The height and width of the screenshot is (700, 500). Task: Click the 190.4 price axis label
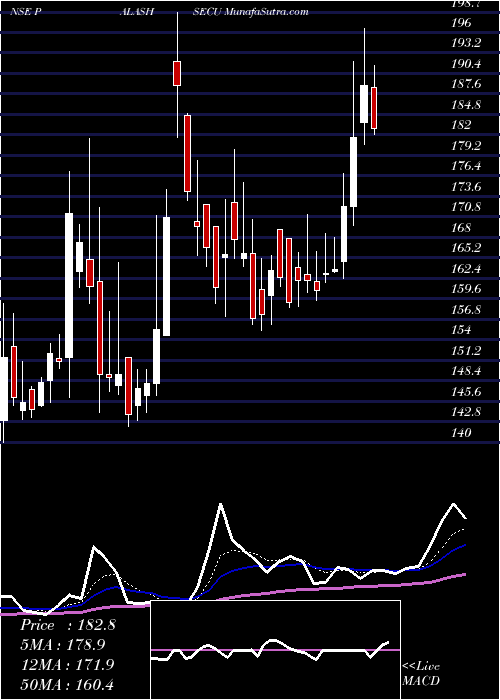[x=466, y=63]
